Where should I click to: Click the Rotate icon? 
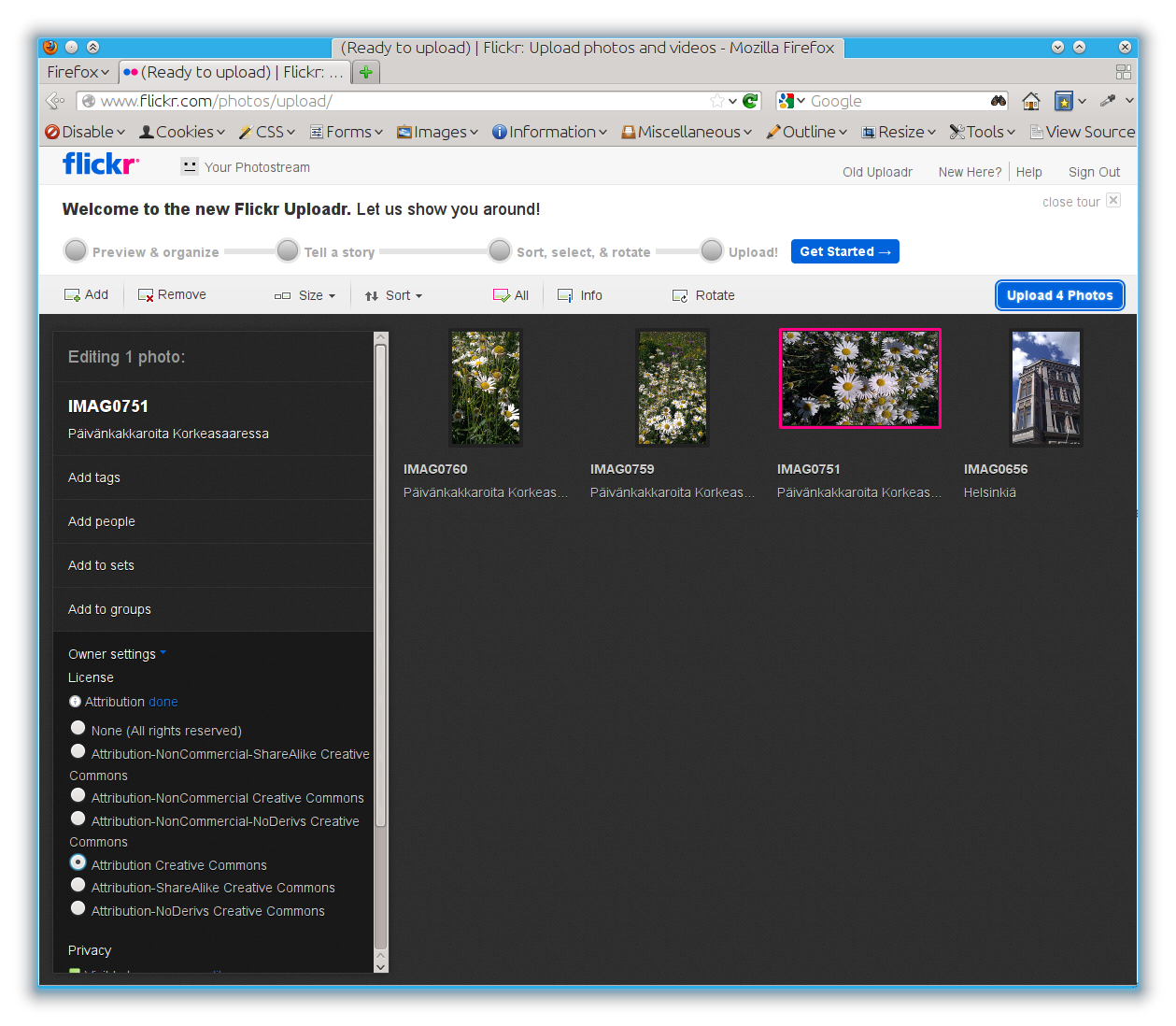click(x=680, y=295)
